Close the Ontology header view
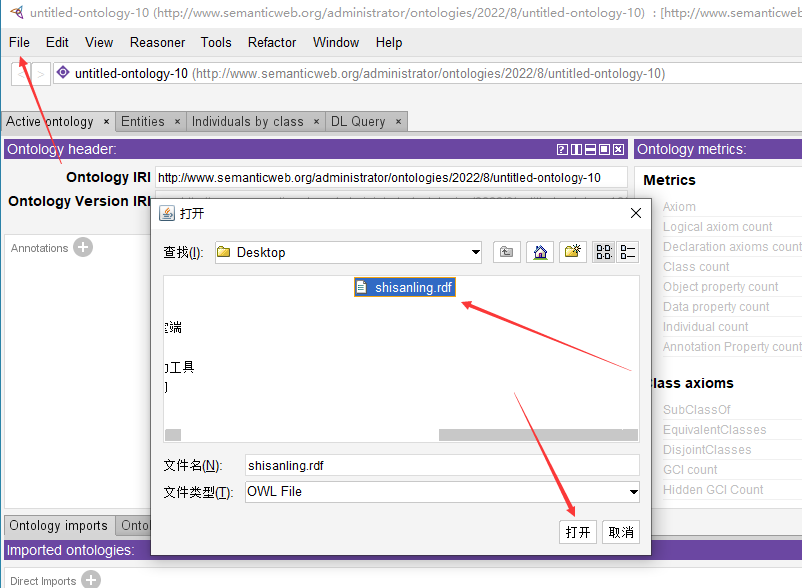Screen dimensions: 802x588 click(619, 149)
